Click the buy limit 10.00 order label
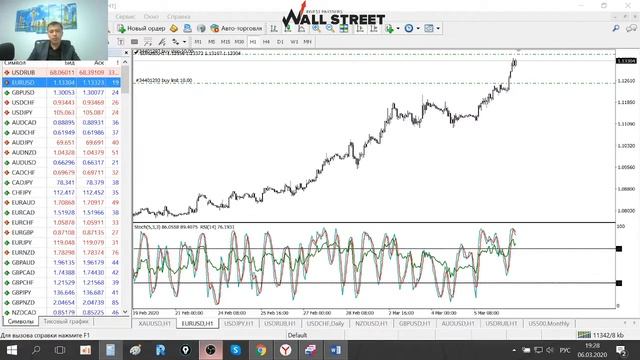This screenshot has width=640, height=360. pos(164,80)
